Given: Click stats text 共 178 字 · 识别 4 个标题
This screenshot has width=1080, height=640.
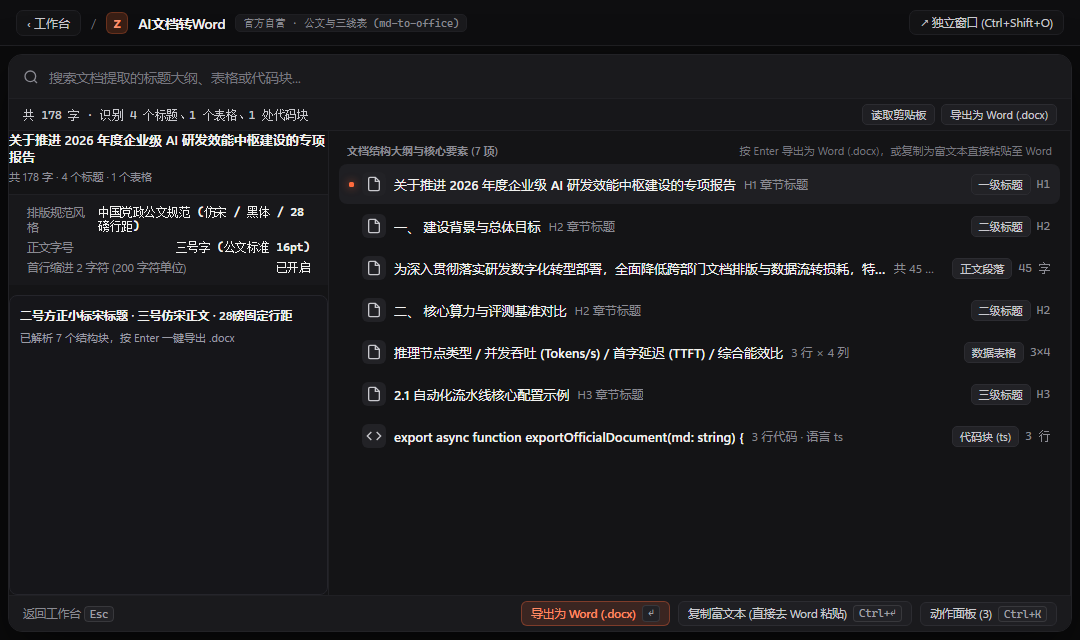Looking at the screenshot, I should tap(165, 115).
